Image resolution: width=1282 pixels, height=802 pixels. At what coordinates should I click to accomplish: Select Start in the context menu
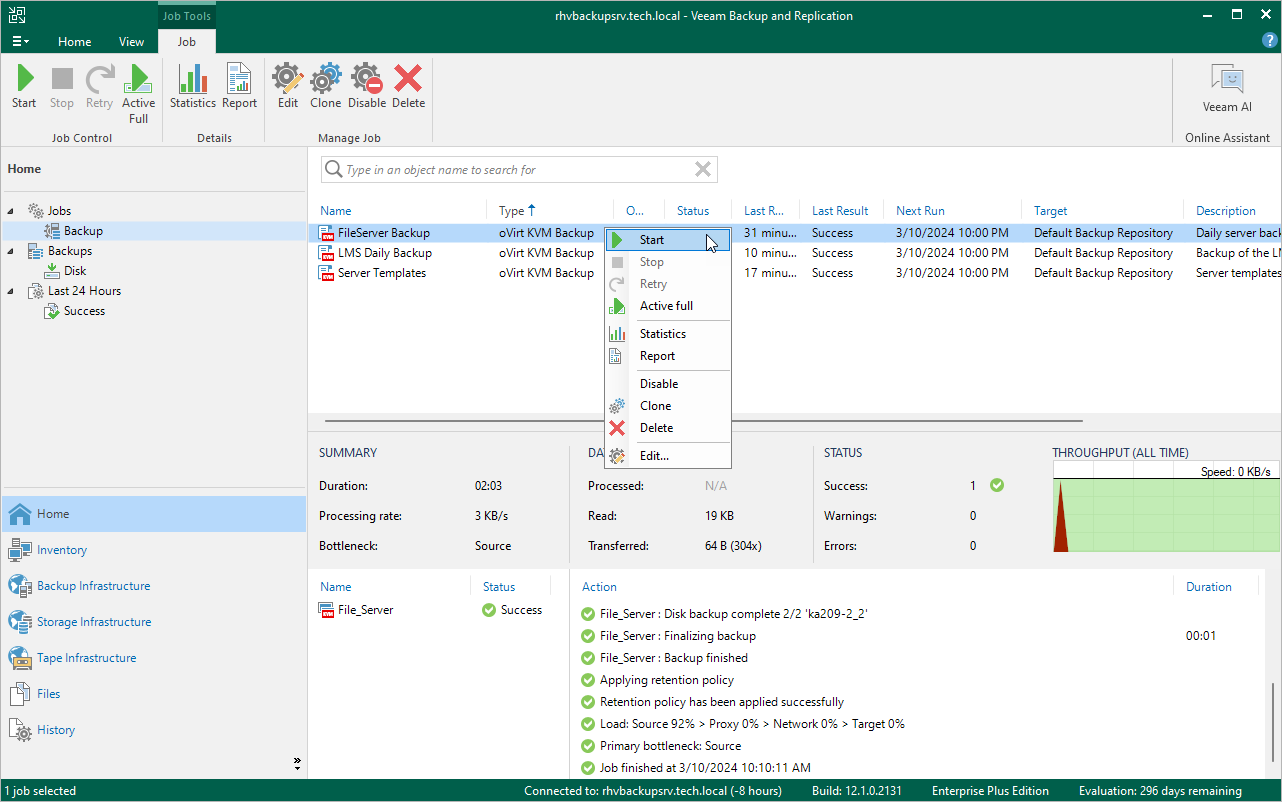668,240
